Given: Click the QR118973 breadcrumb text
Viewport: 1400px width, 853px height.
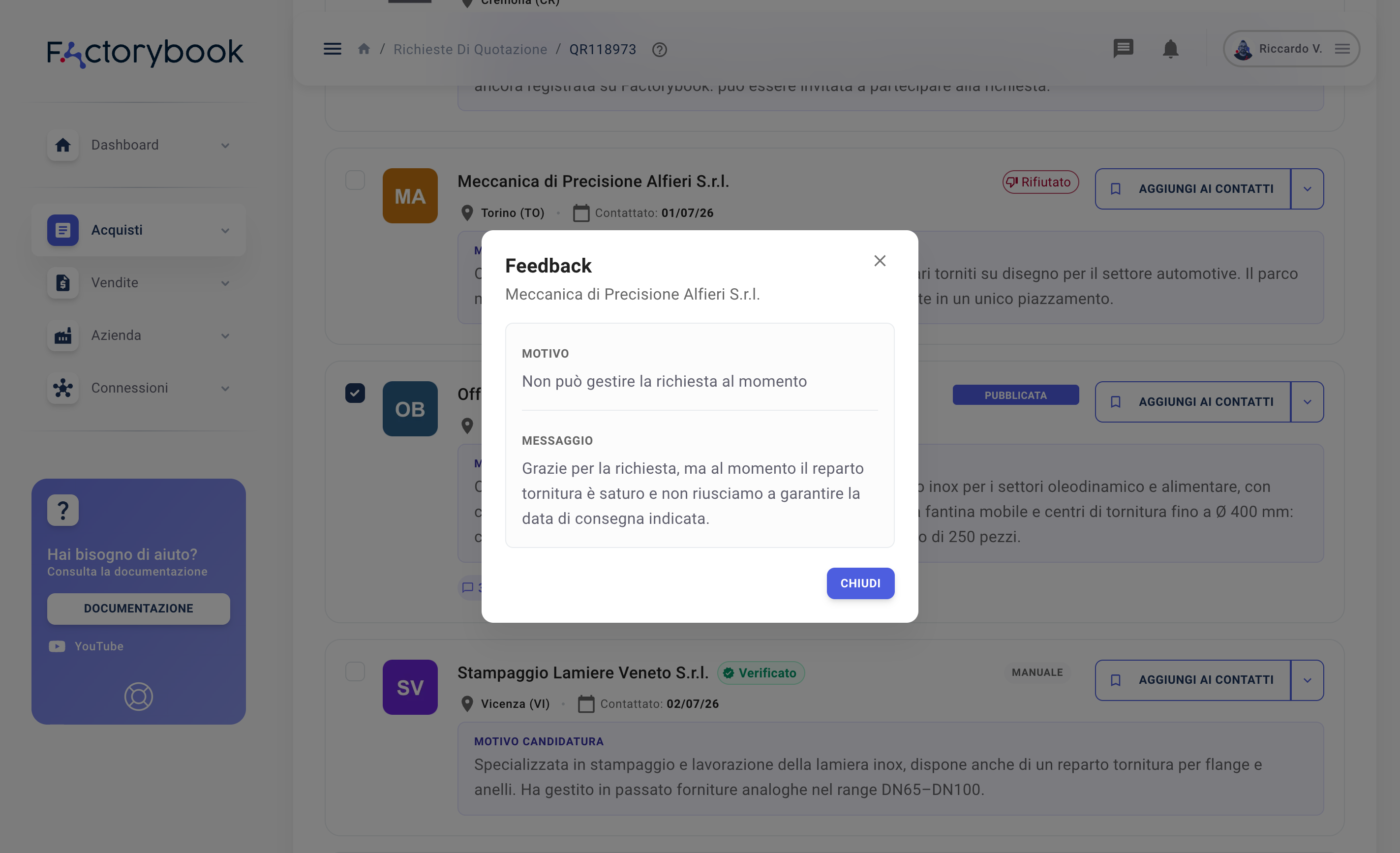Looking at the screenshot, I should click(602, 50).
